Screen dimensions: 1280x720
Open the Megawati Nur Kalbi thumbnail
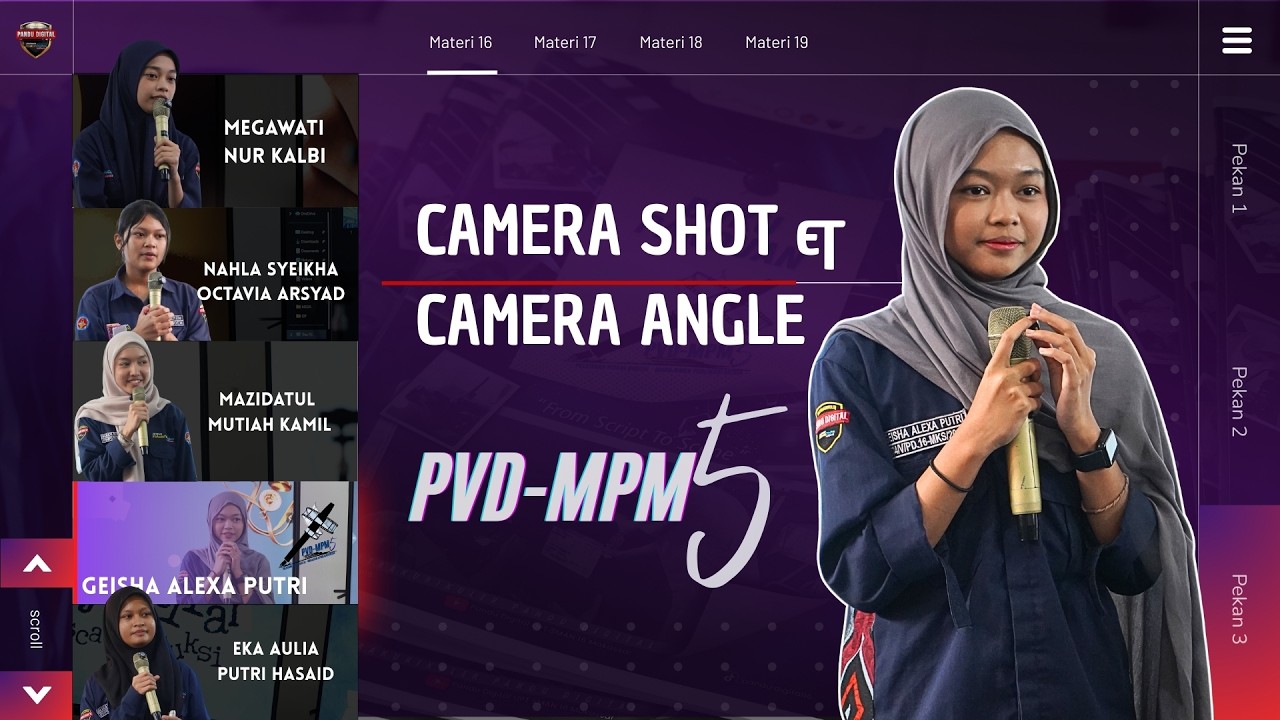216,141
